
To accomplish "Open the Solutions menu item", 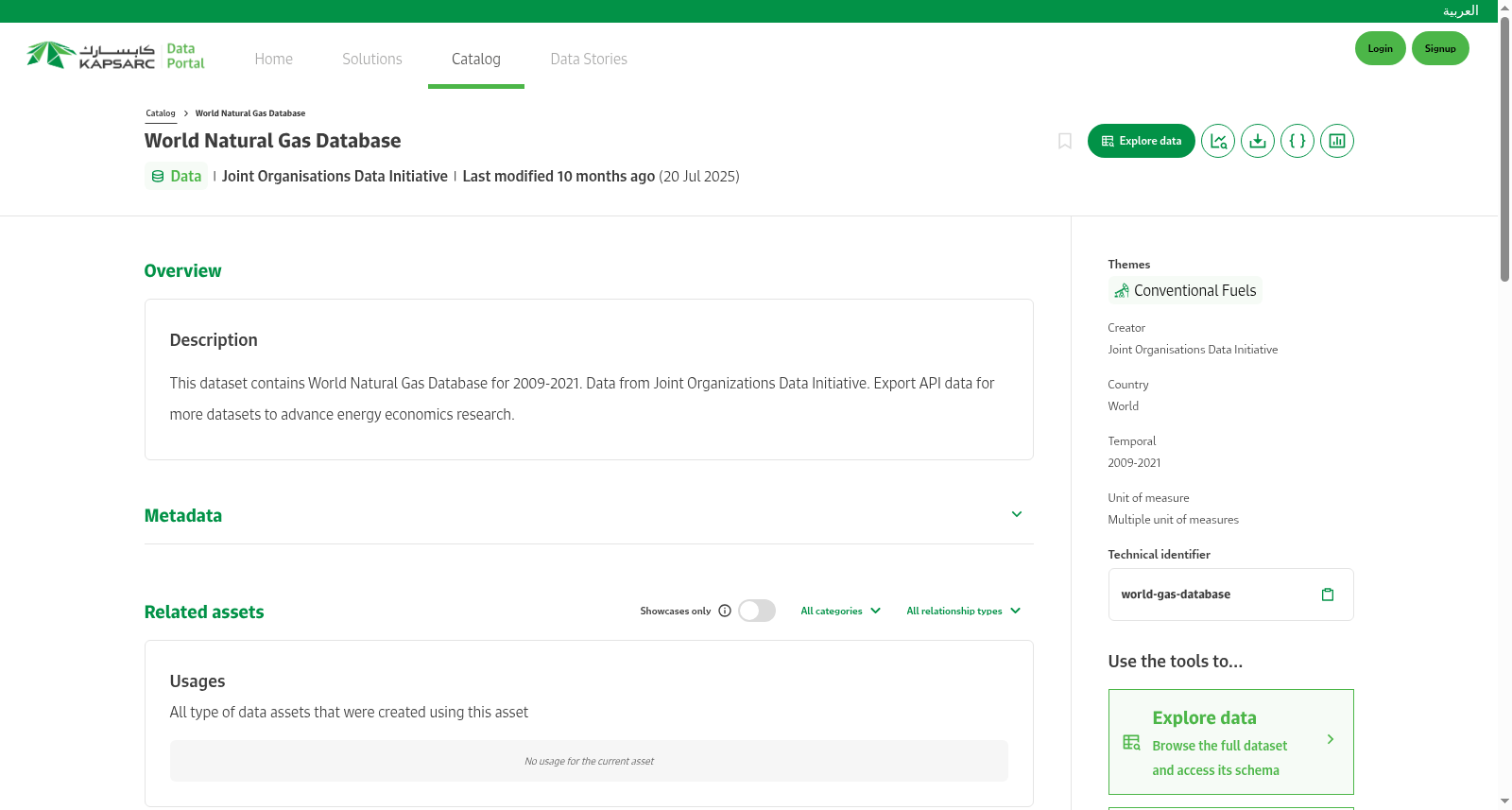I will coord(372,59).
